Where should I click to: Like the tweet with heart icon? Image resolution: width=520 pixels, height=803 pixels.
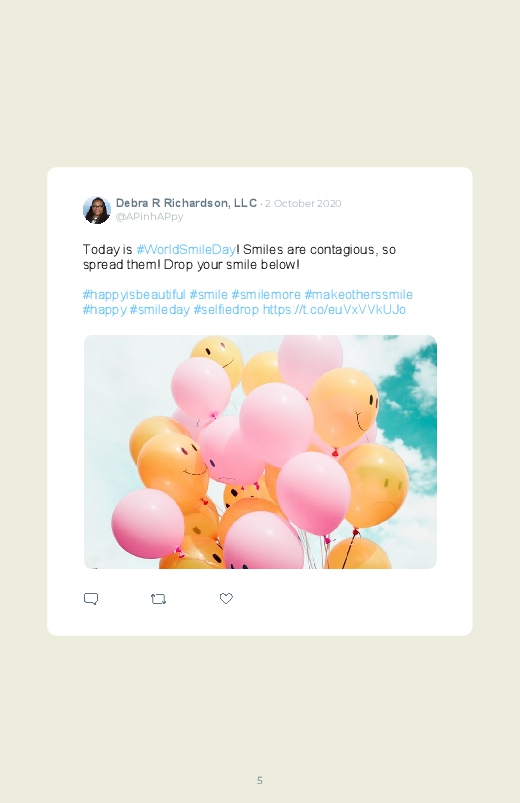click(x=226, y=598)
